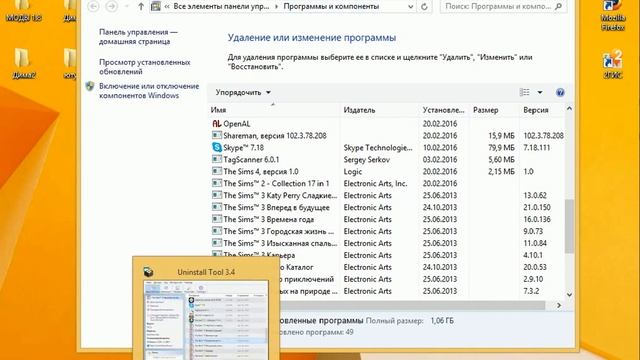Click the Uninstall Tool 3.4 taskbar icon
This screenshot has width=640, height=360.
[149, 272]
